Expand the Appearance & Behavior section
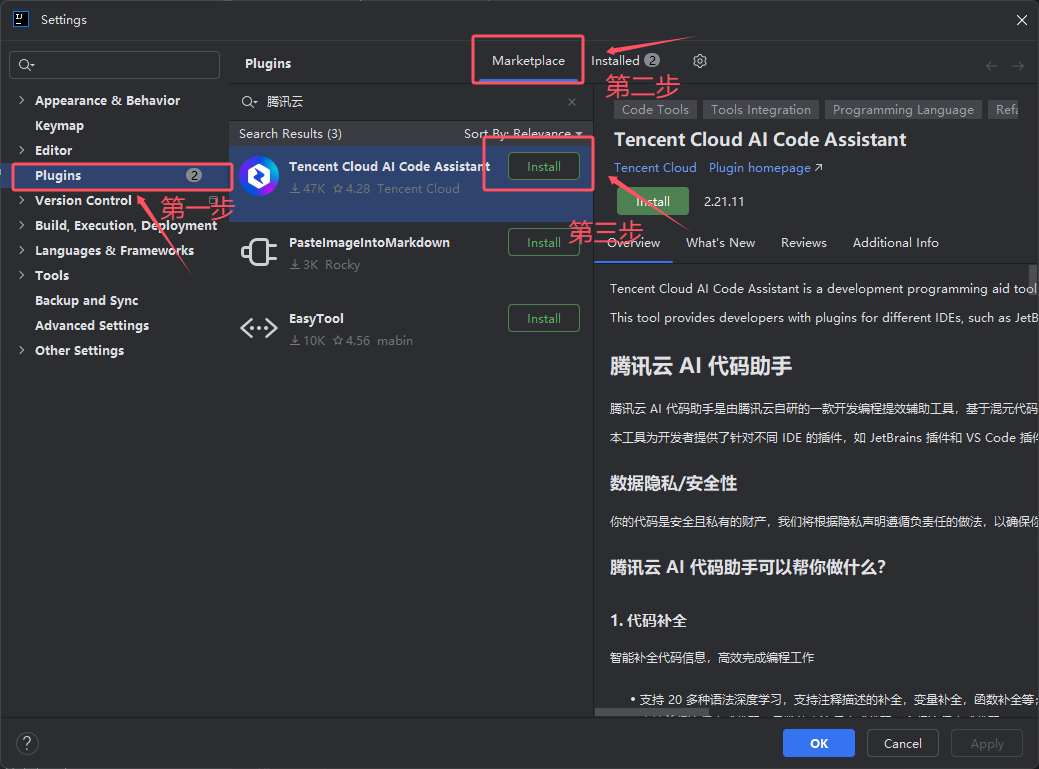The width and height of the screenshot is (1039, 769). (21, 100)
